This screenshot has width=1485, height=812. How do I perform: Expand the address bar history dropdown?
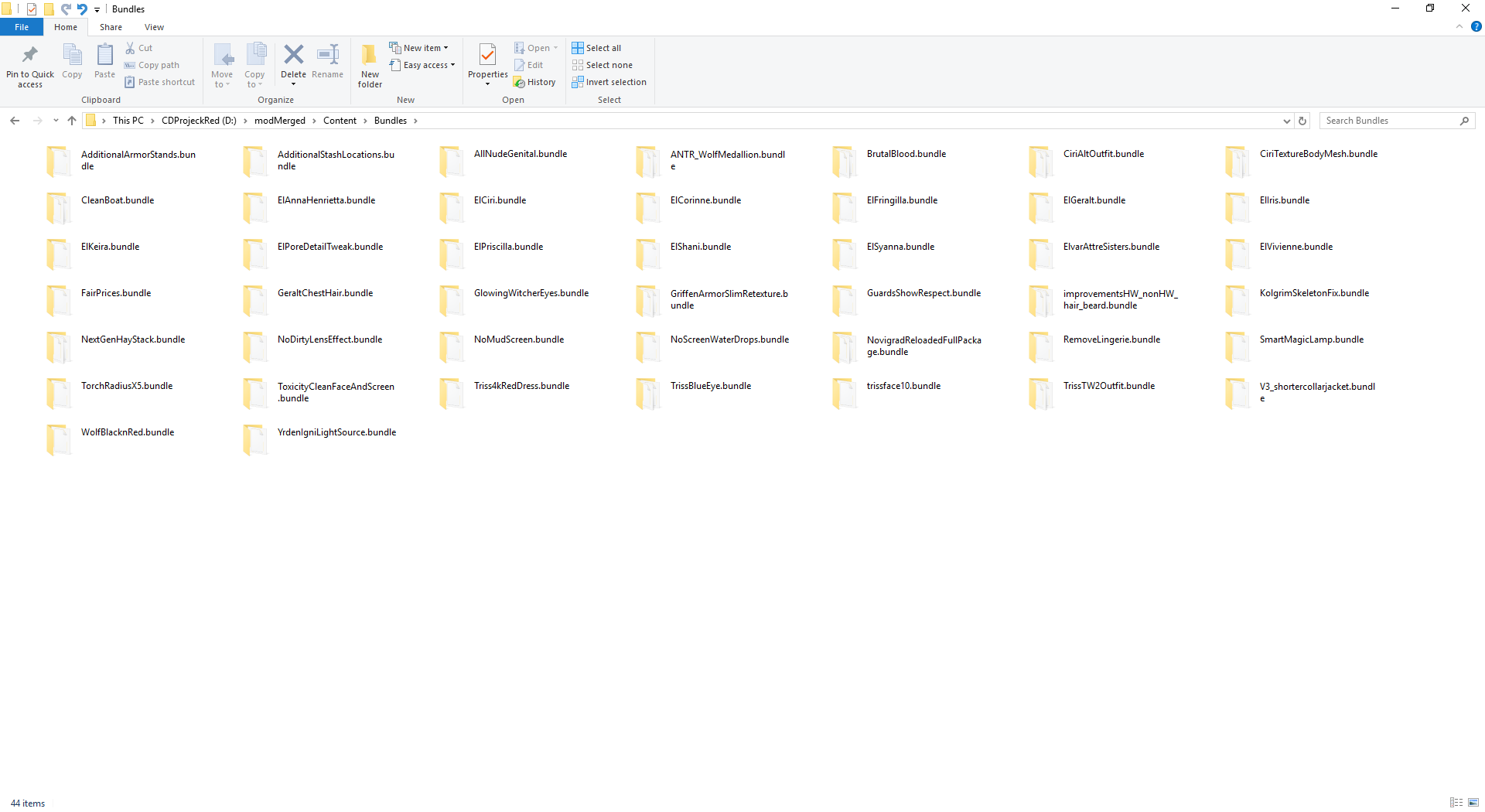tap(1287, 121)
